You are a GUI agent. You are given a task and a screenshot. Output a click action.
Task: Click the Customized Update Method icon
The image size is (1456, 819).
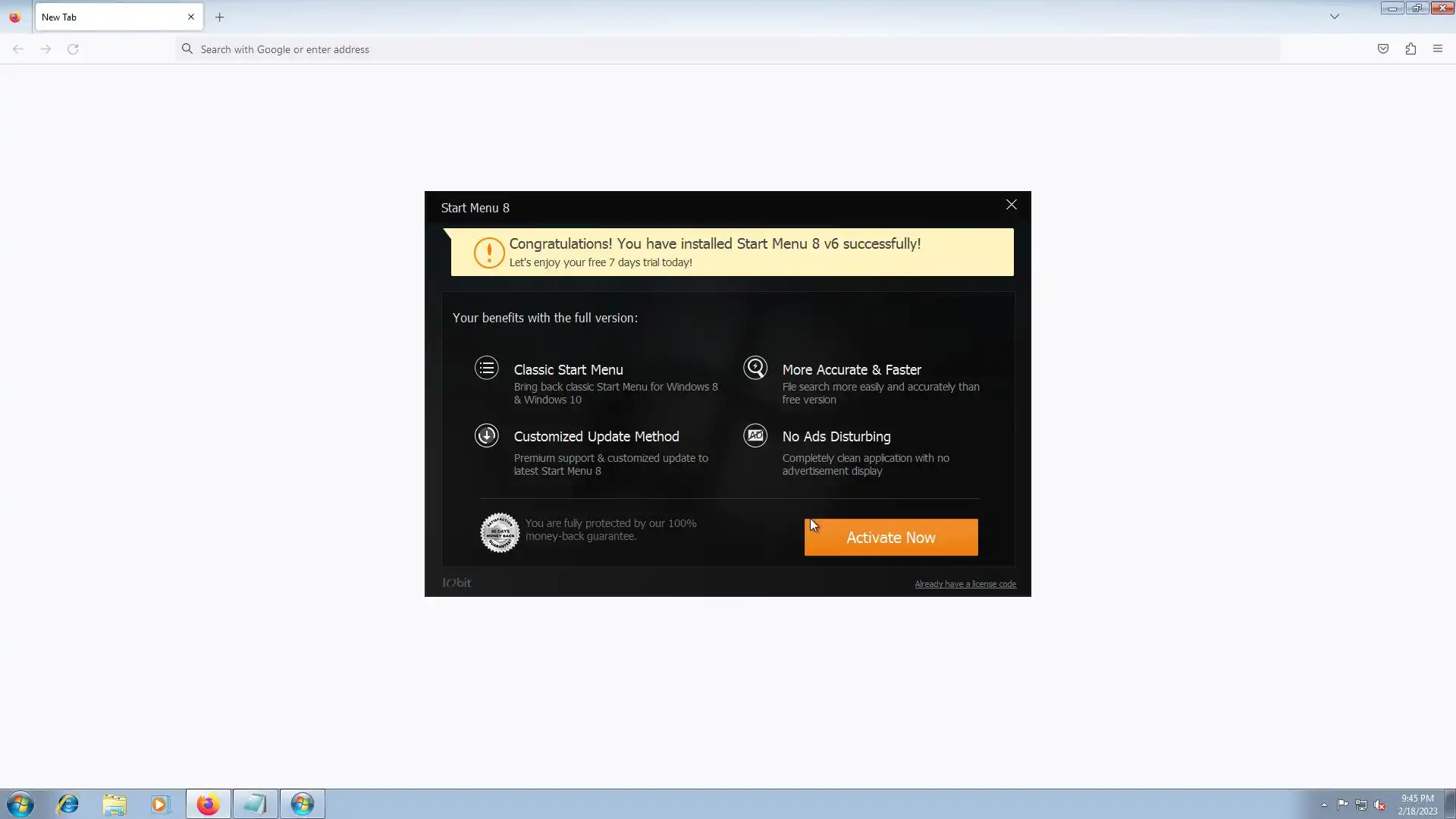pos(487,435)
